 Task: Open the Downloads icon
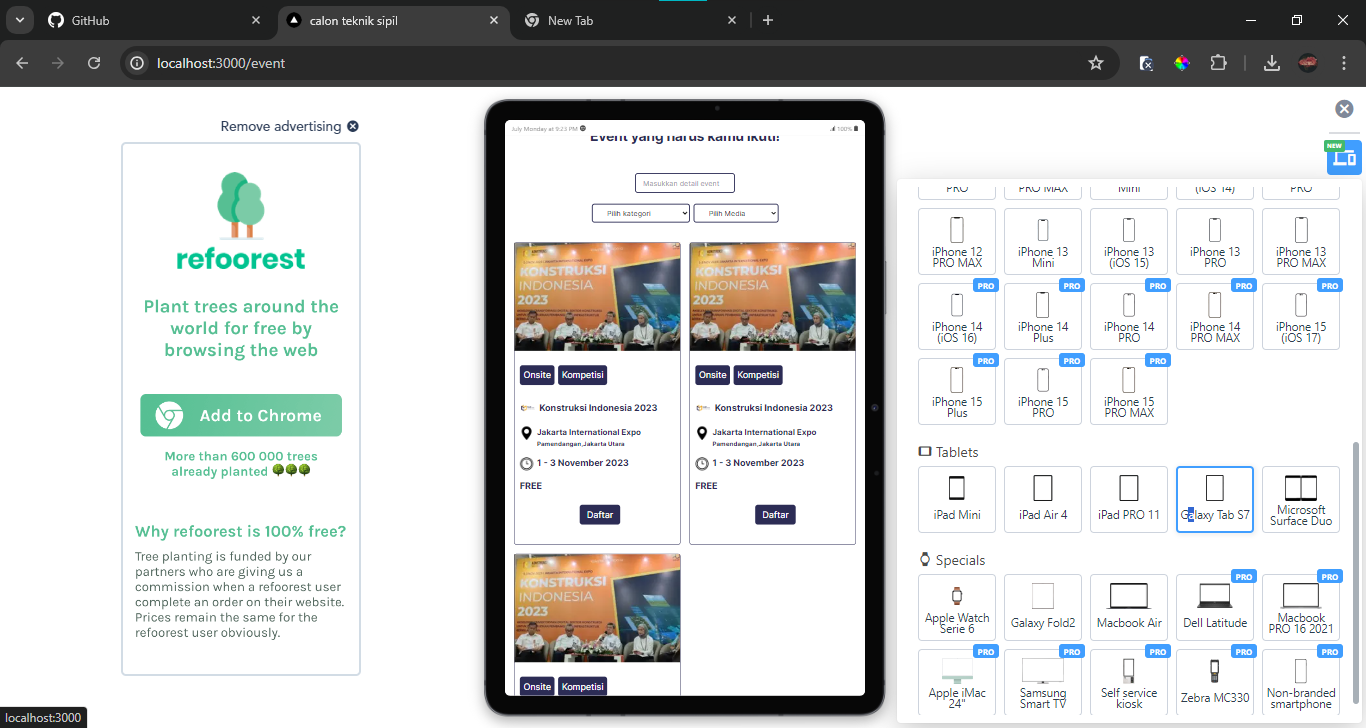(x=1272, y=63)
